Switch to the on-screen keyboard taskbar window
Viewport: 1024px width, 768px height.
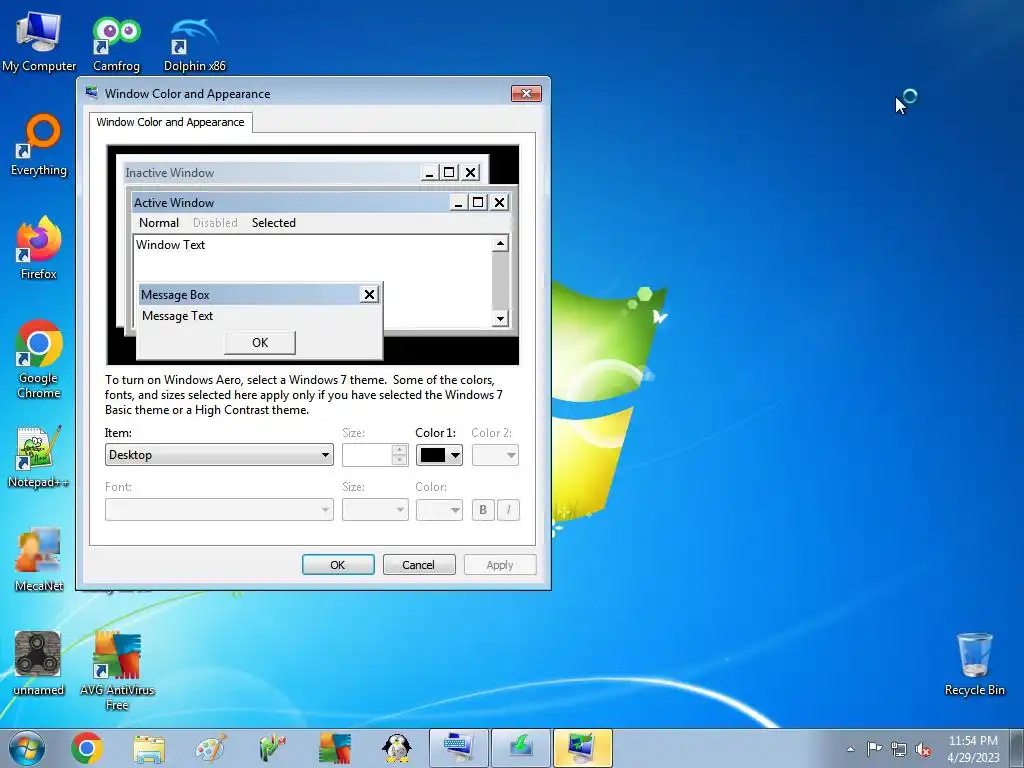458,748
